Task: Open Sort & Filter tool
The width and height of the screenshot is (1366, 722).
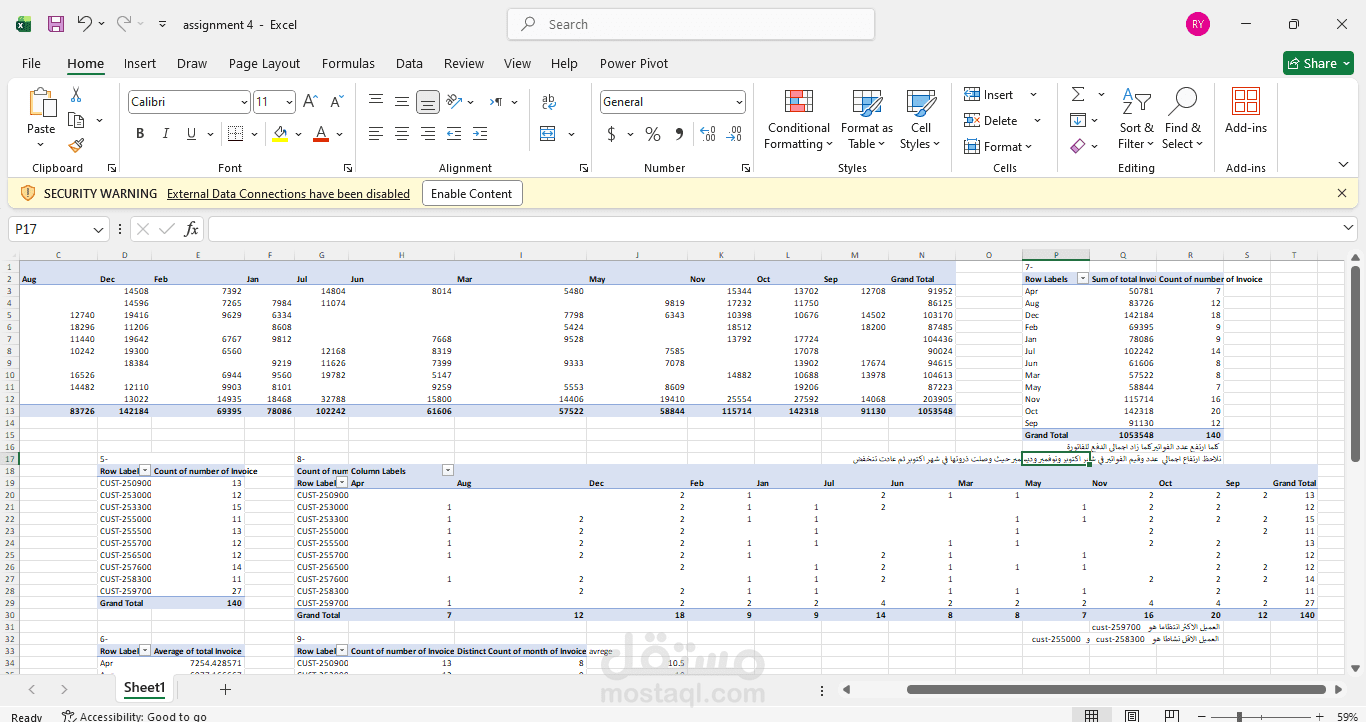Action: [x=1136, y=119]
